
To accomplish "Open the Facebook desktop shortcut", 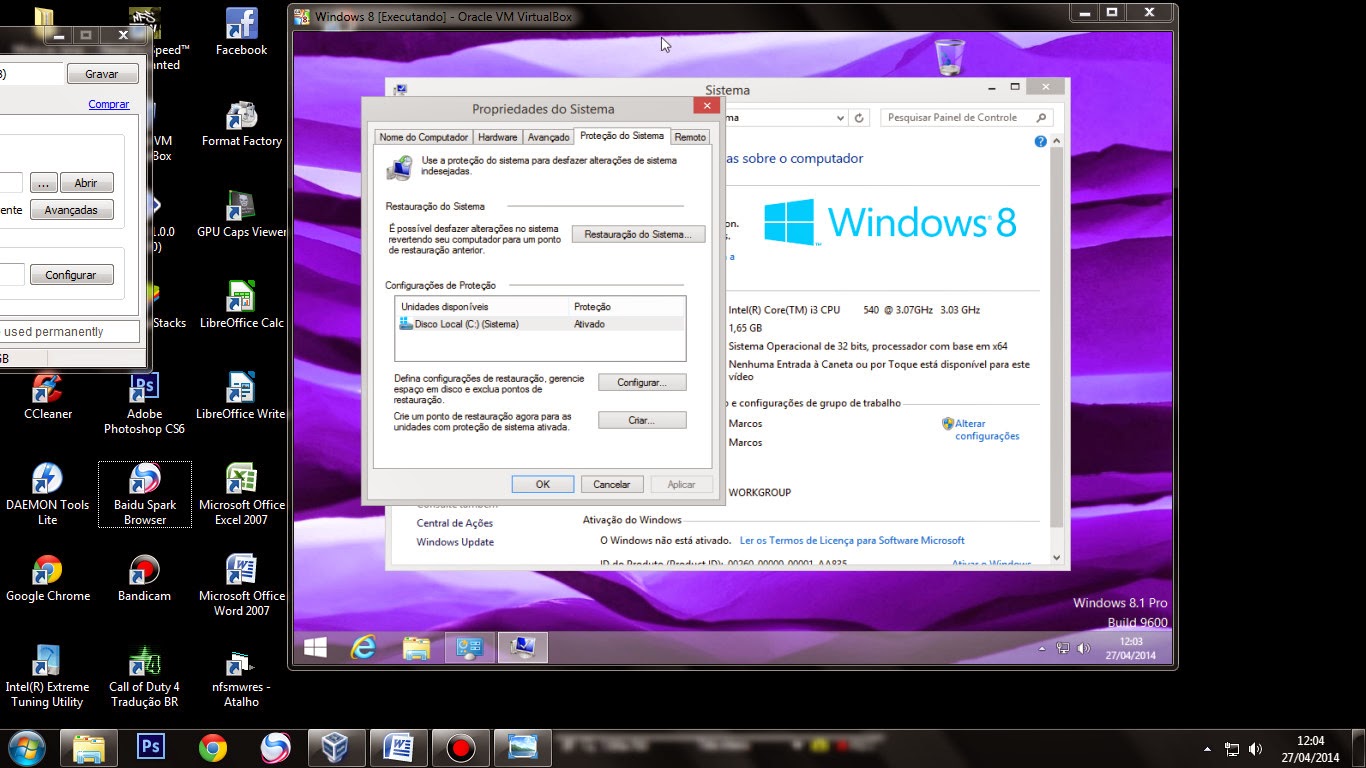I will pyautogui.click(x=241, y=32).
